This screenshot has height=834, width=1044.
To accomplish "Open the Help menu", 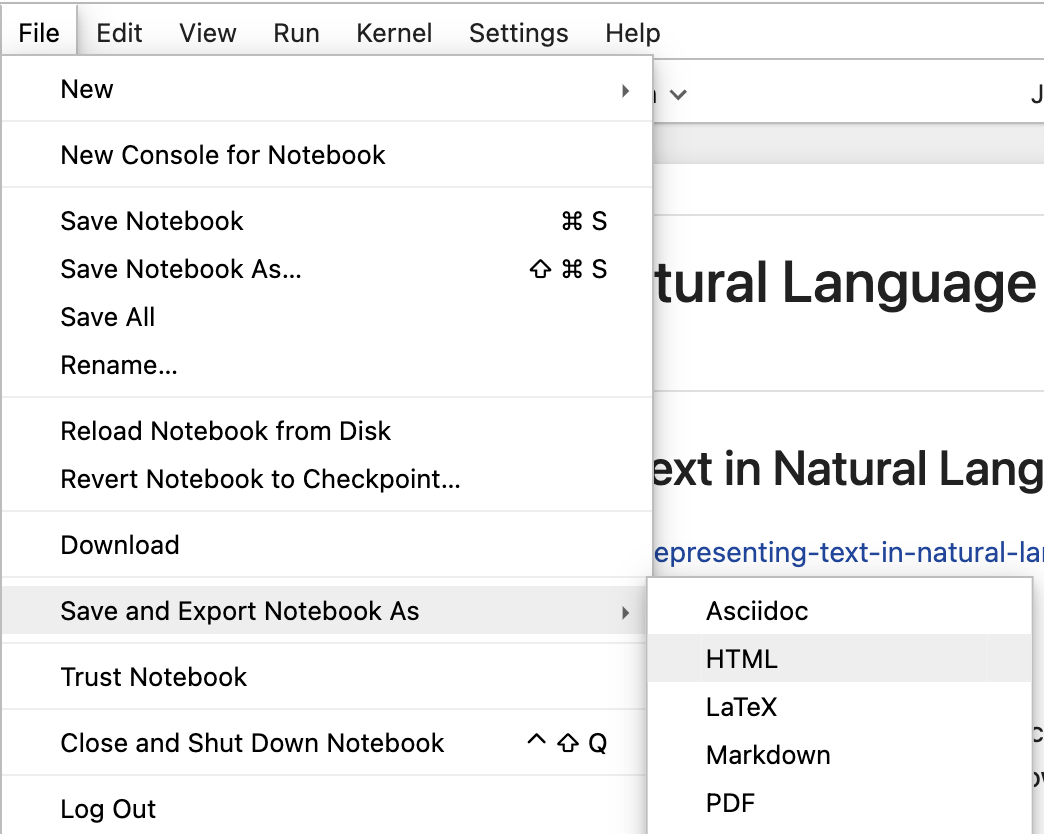I will click(632, 33).
